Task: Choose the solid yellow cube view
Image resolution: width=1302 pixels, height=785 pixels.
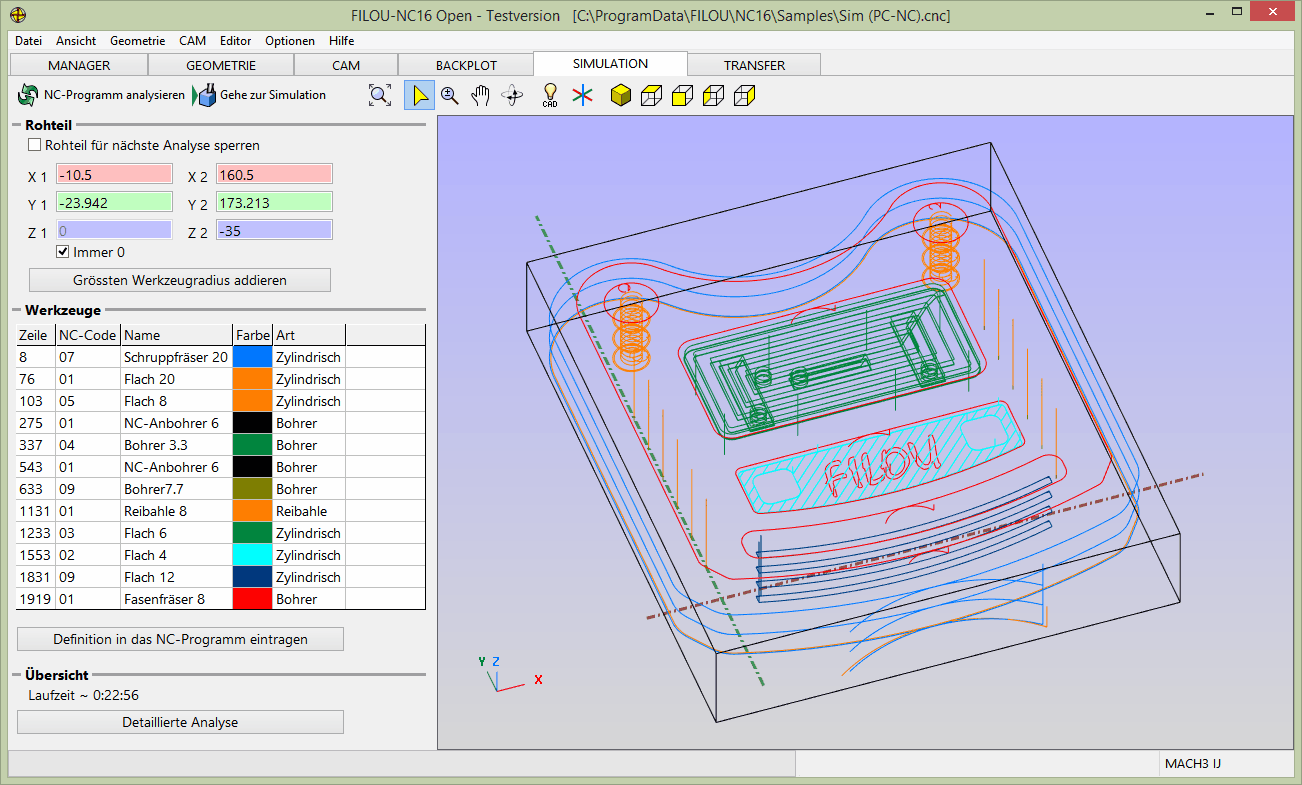Action: (620, 96)
